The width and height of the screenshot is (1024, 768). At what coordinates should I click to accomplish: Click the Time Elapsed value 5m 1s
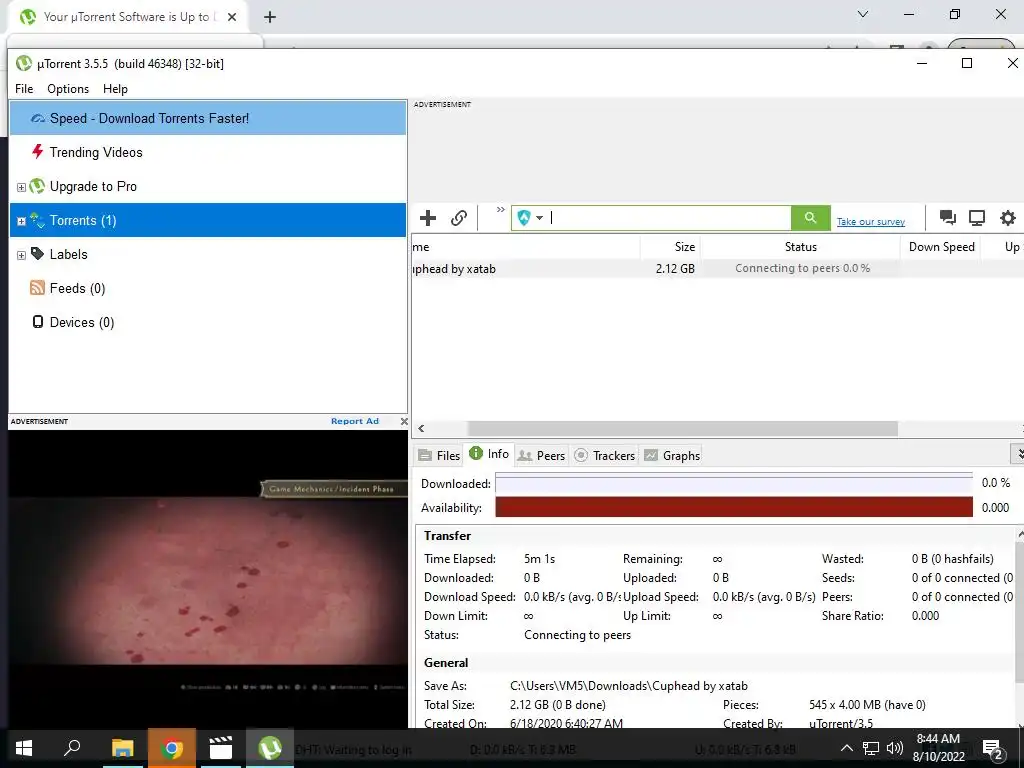(x=539, y=559)
